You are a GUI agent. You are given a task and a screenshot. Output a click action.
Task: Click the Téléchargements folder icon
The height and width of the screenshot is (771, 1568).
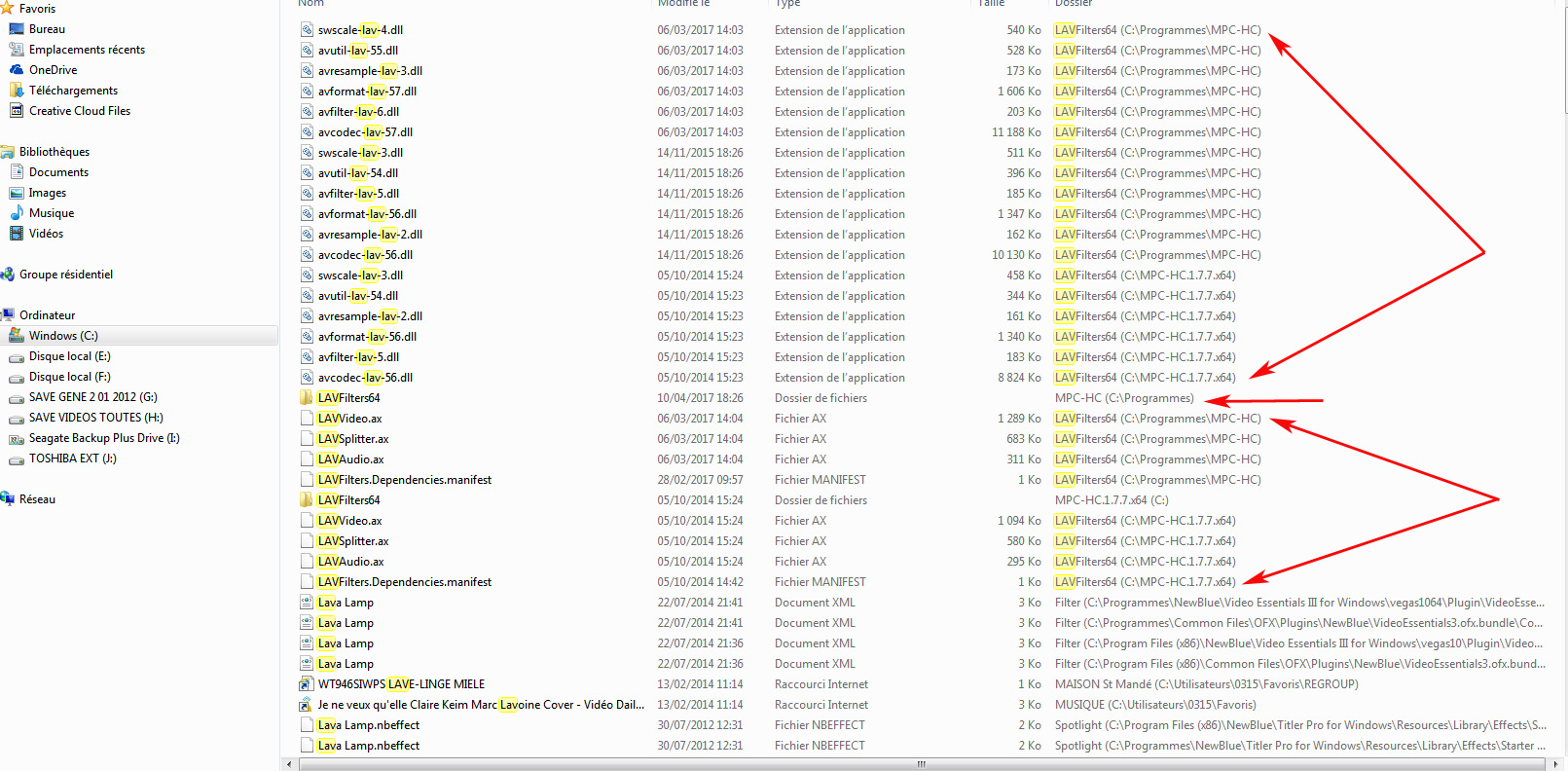tap(17, 91)
